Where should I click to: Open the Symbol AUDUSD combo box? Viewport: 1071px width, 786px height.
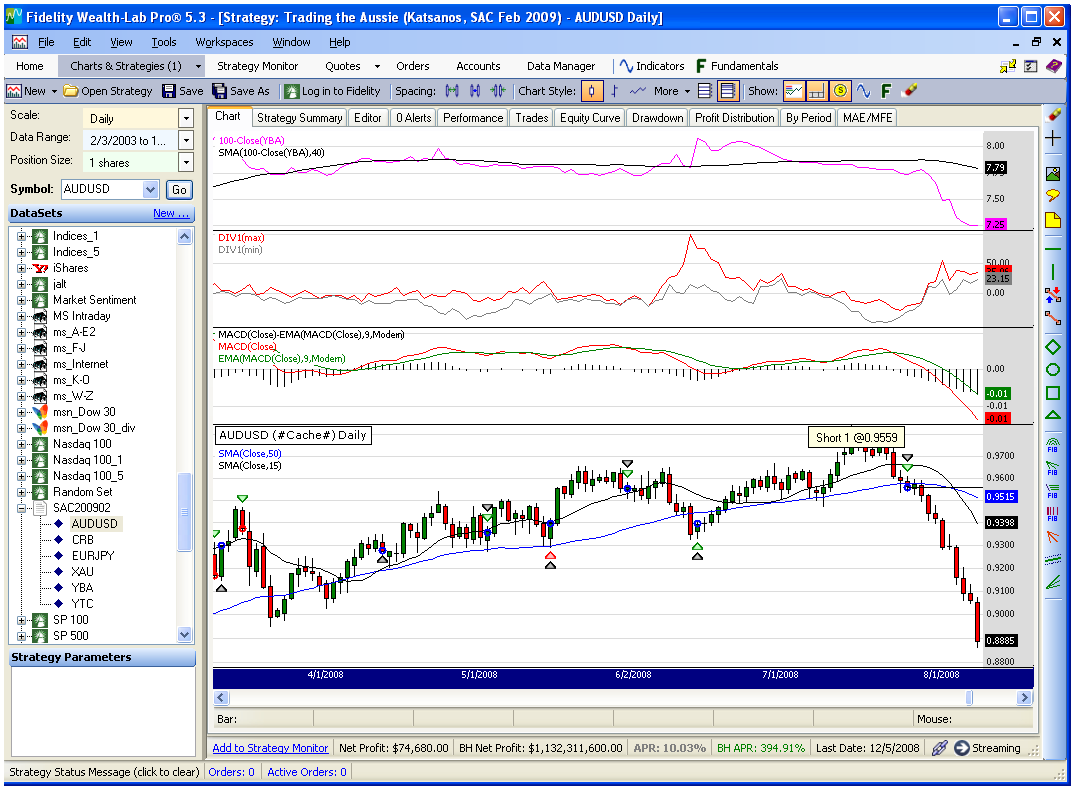pyautogui.click(x=151, y=189)
